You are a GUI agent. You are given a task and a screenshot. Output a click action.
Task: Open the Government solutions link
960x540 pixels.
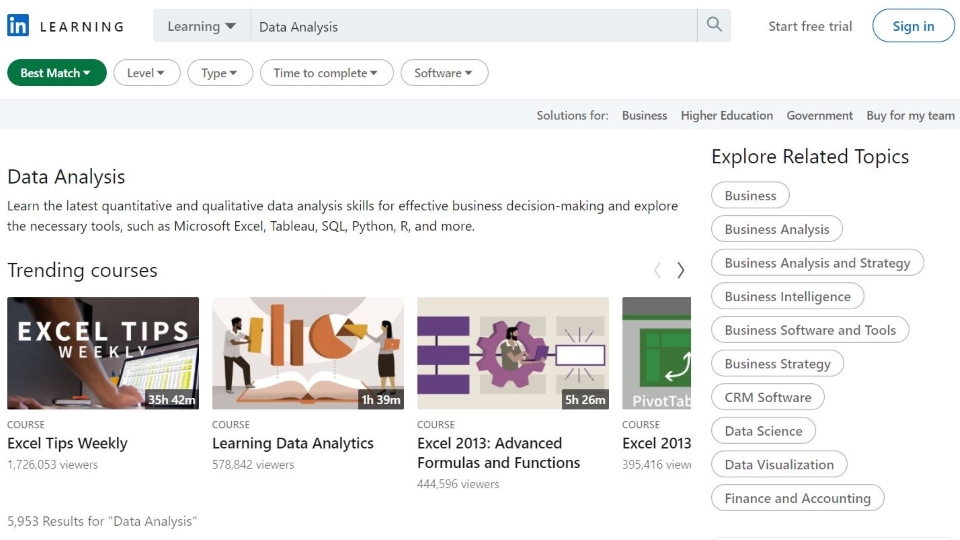(x=819, y=115)
